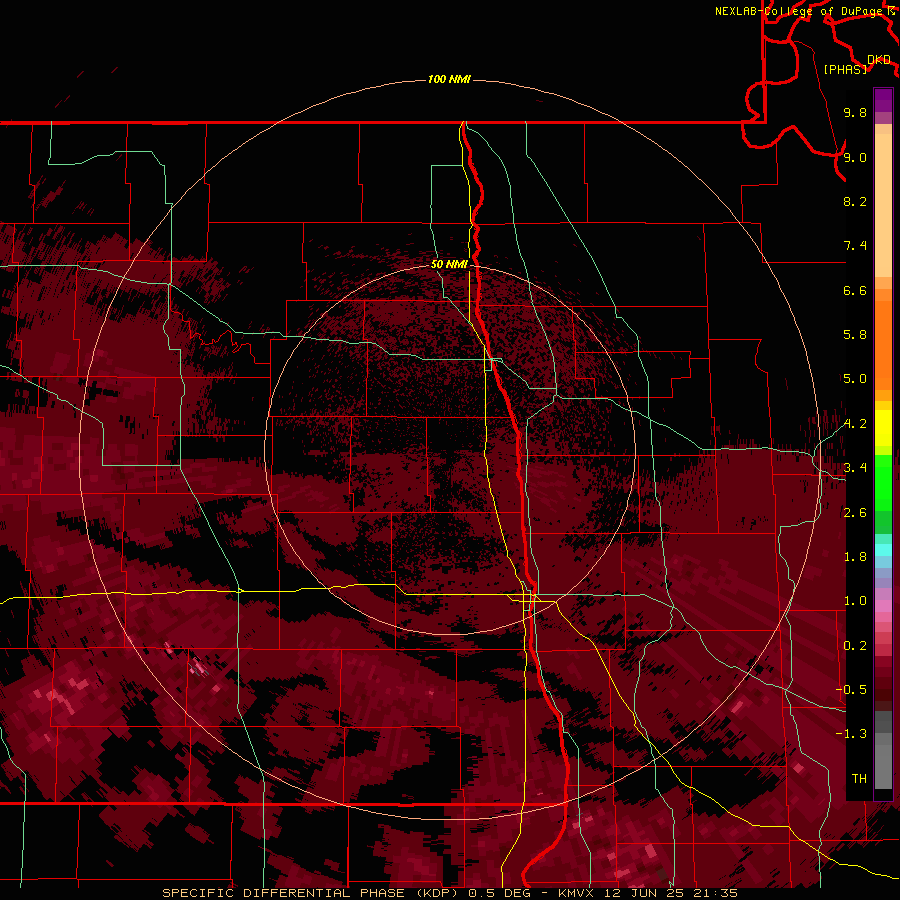Click the DKD label above the color scale

pos(878,60)
